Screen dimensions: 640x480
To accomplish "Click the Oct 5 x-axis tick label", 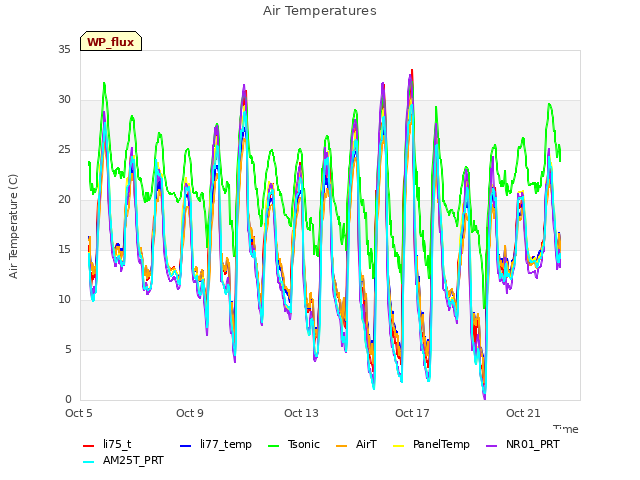I will tap(79, 413).
